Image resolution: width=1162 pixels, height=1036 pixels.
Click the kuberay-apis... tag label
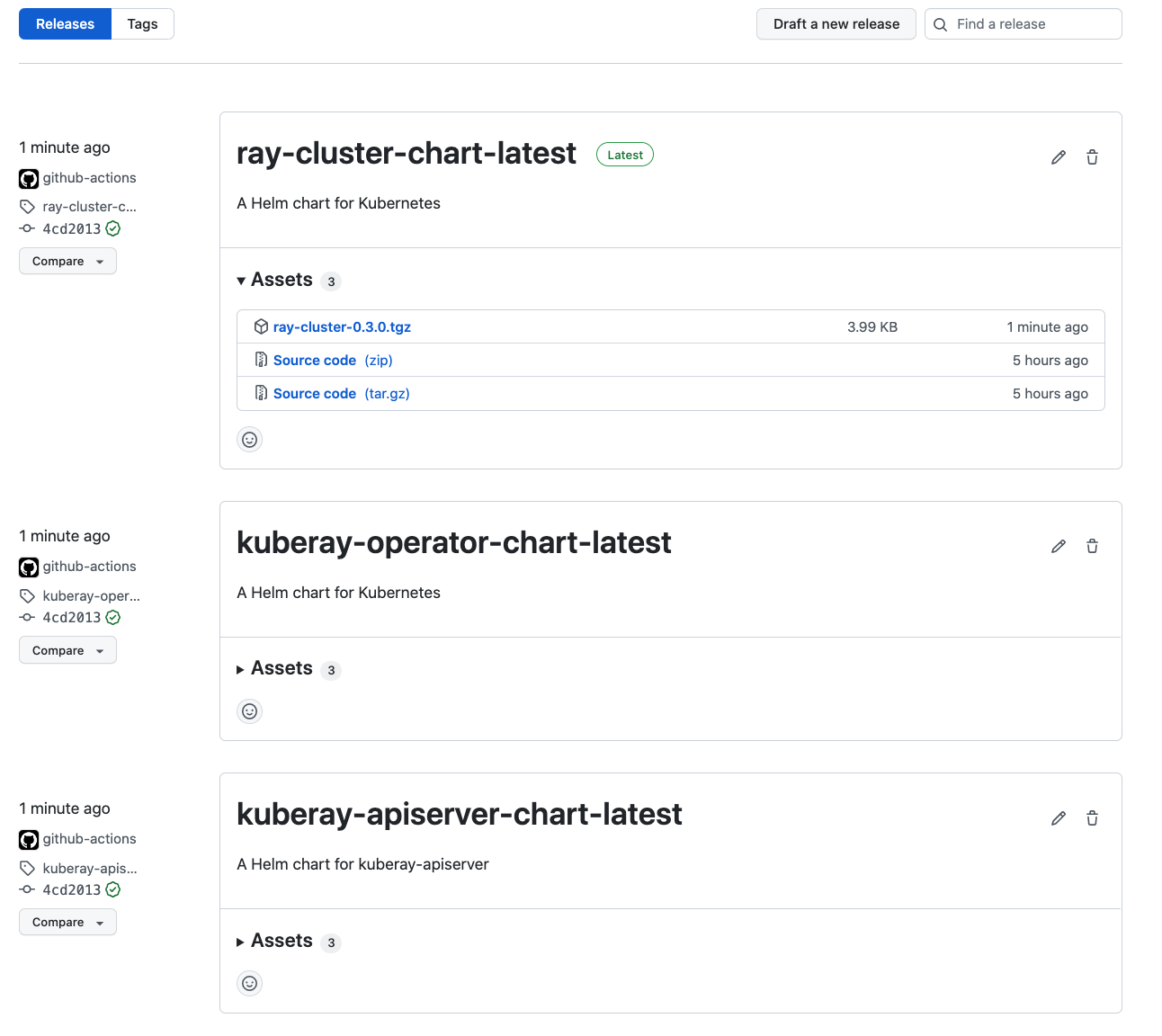click(89, 868)
